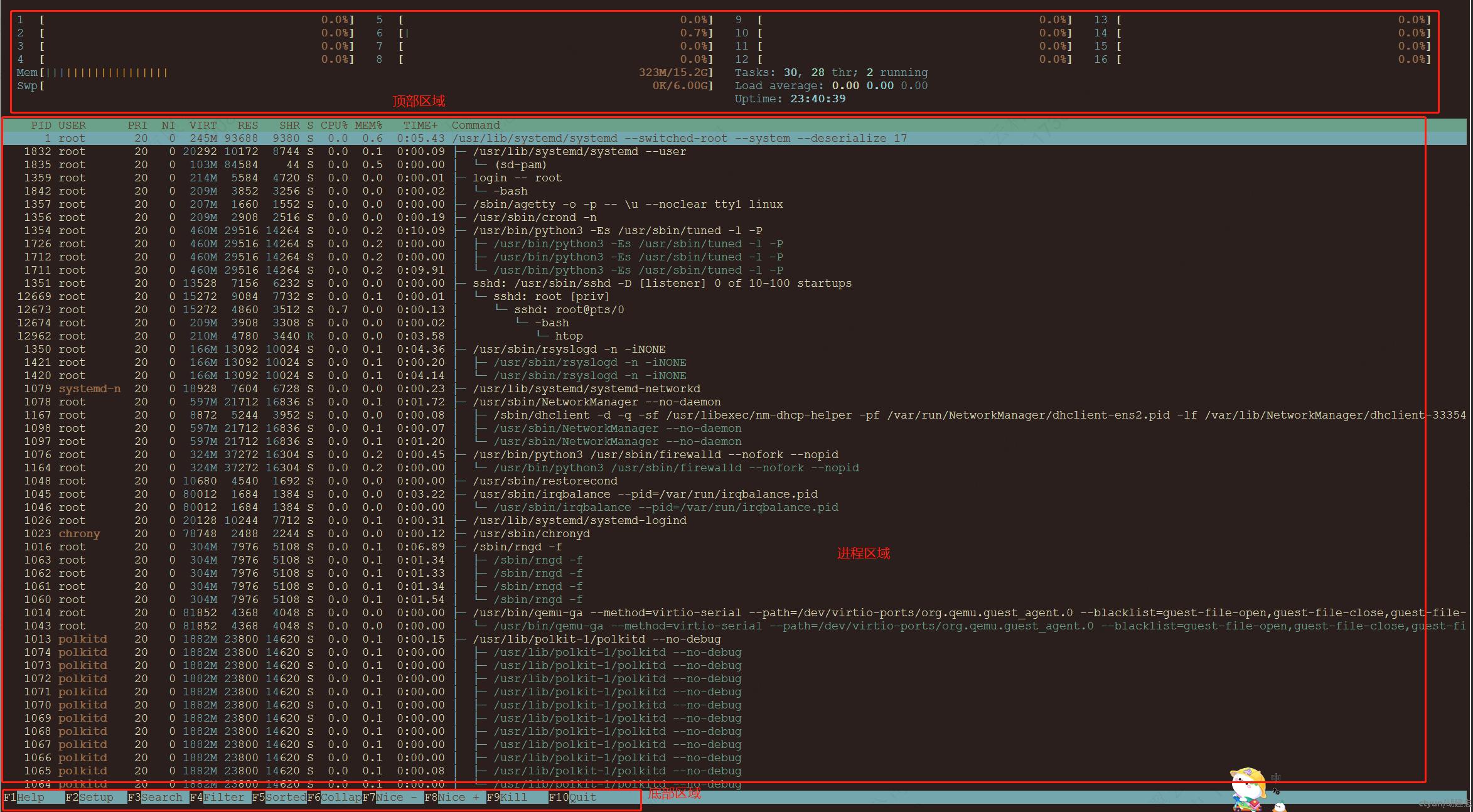The height and width of the screenshot is (812, 1473).
Task: Click the CPU 1 meter bar
Action: (x=186, y=19)
